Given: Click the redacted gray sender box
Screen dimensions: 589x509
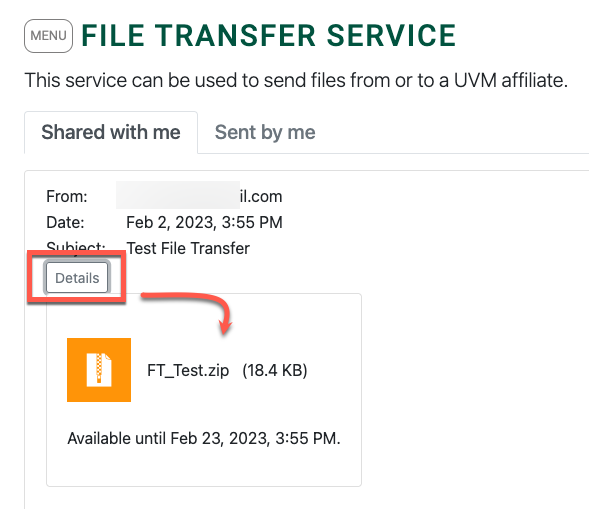Looking at the screenshot, I should [178, 195].
